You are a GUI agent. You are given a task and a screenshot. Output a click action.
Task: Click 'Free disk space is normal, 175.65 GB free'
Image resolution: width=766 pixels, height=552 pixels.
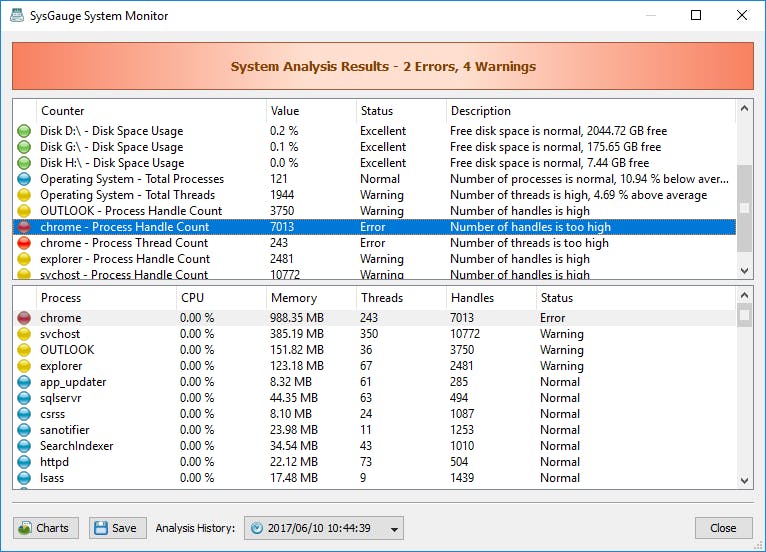tap(555, 147)
